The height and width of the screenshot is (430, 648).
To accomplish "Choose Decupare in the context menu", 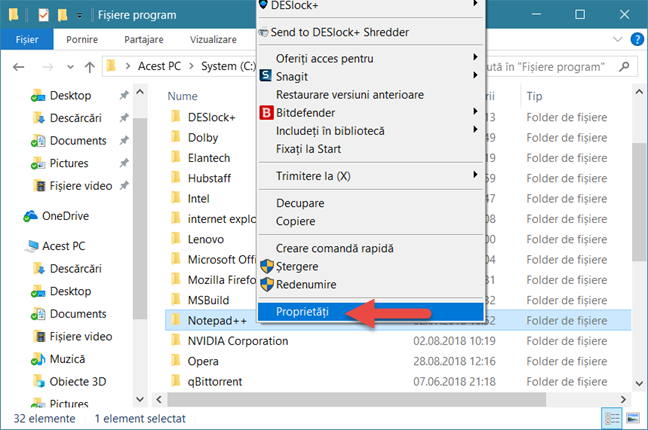I will coord(371,203).
